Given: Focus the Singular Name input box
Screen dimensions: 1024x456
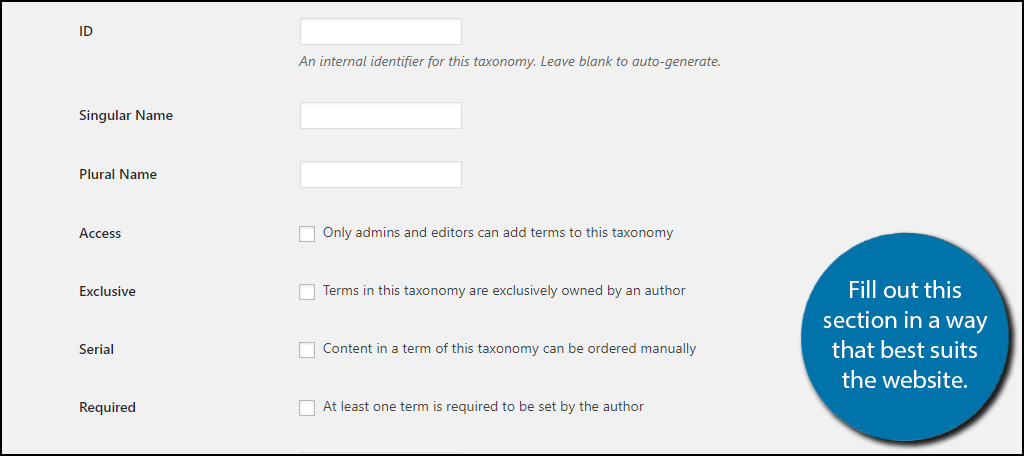Looking at the screenshot, I should 380,116.
